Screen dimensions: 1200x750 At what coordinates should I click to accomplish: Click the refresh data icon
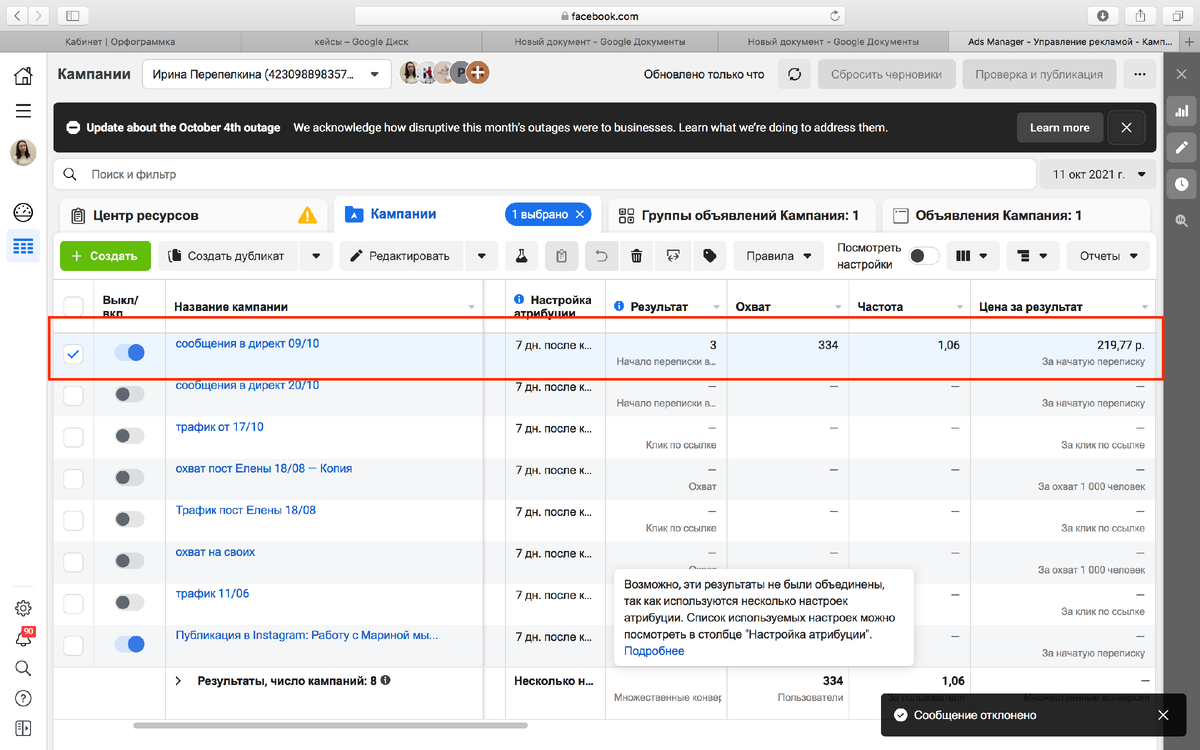point(794,74)
